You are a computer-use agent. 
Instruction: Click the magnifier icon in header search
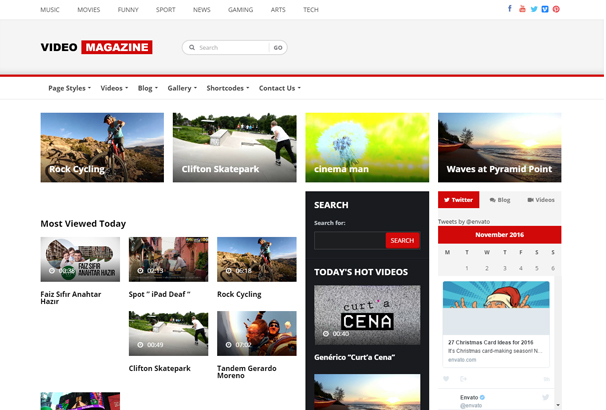pyautogui.click(x=192, y=48)
